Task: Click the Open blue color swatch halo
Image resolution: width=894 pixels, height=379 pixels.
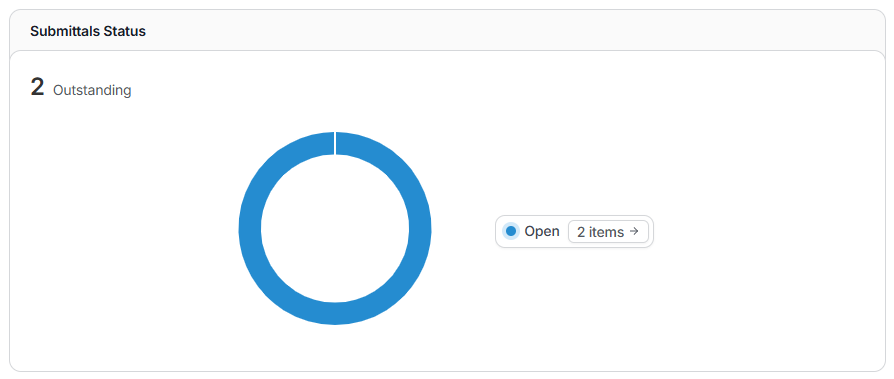Action: click(511, 231)
